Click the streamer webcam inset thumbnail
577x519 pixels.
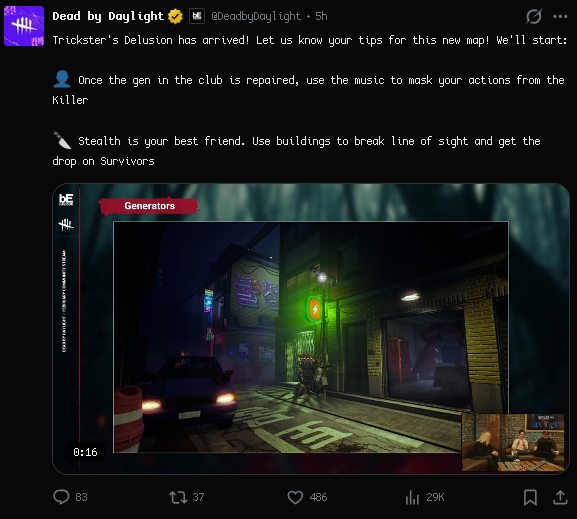(x=513, y=442)
